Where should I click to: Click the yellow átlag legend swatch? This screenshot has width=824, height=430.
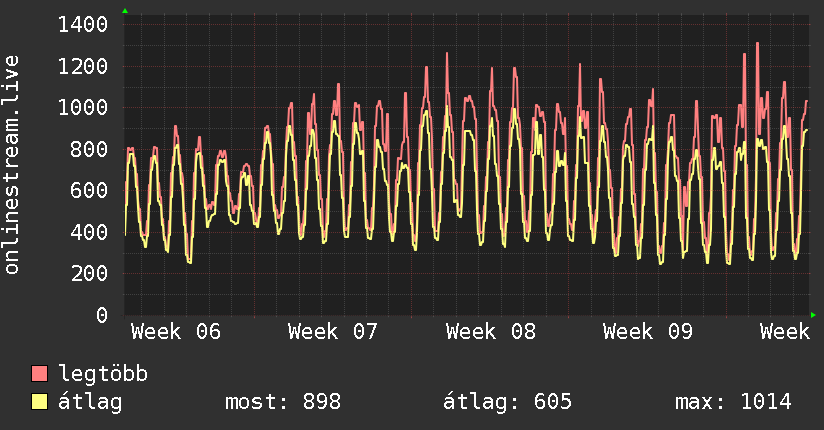click(39, 402)
